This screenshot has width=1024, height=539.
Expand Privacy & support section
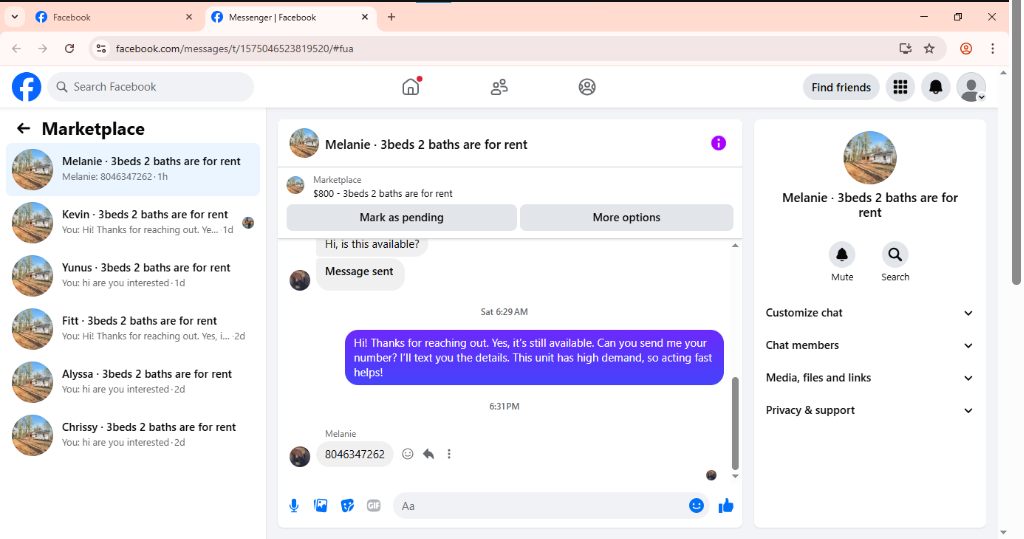pos(869,410)
